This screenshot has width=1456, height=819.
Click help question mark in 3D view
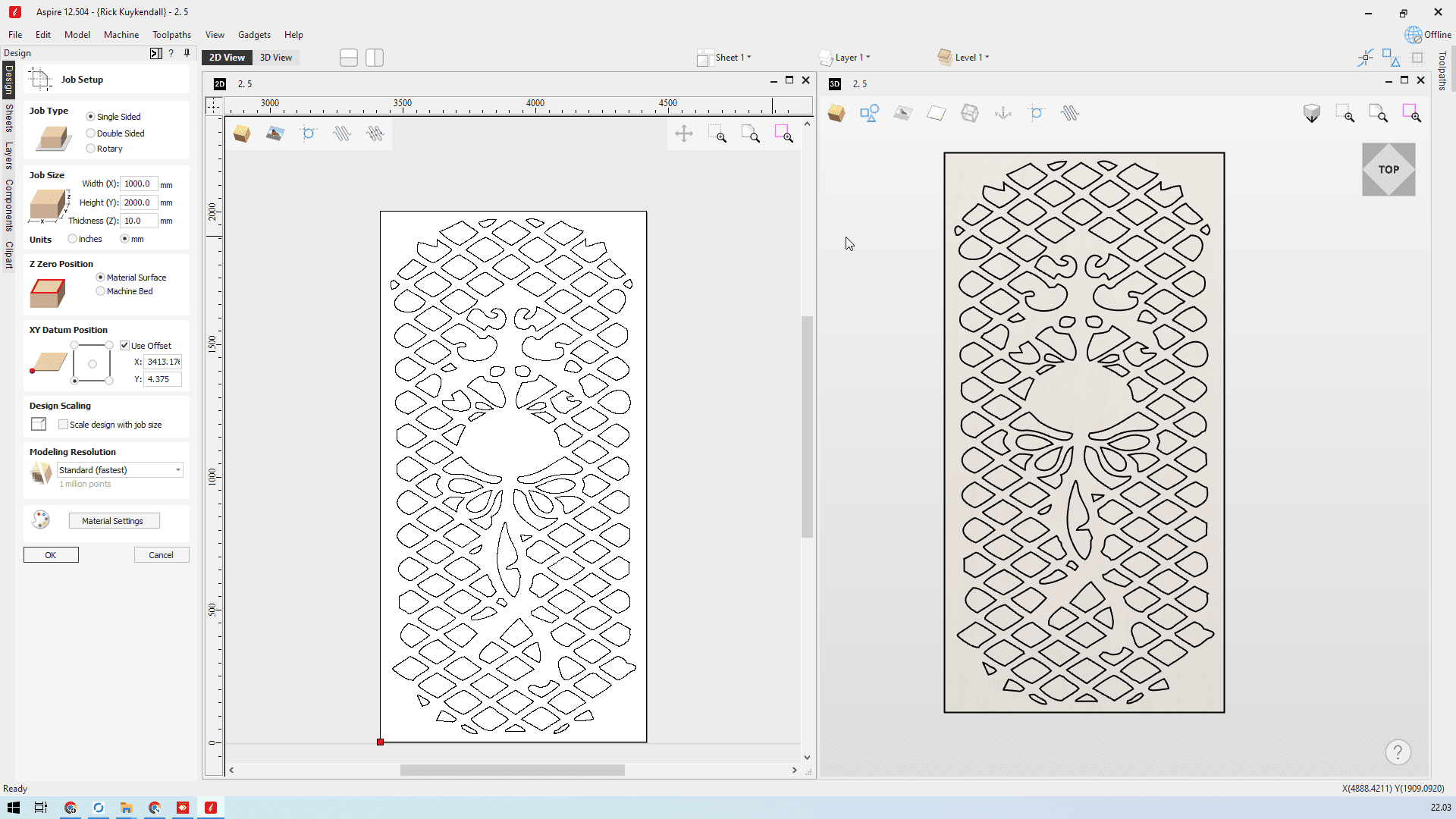tap(1398, 752)
